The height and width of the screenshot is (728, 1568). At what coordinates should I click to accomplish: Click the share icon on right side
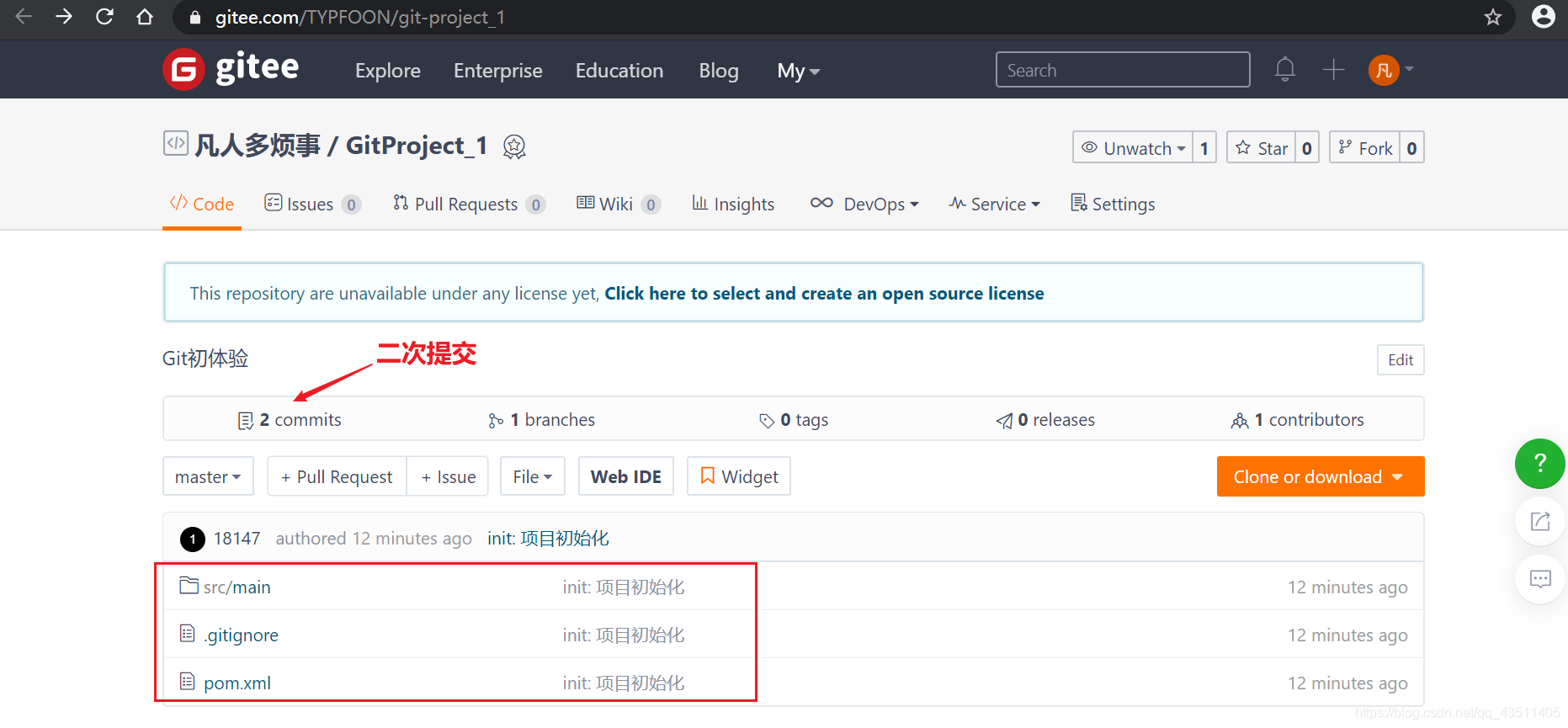[1539, 521]
